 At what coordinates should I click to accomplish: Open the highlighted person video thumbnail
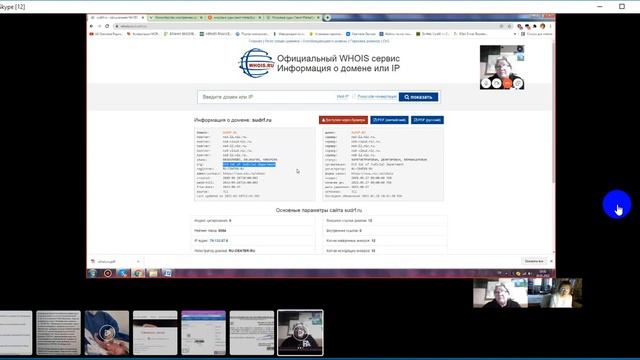click(300, 333)
